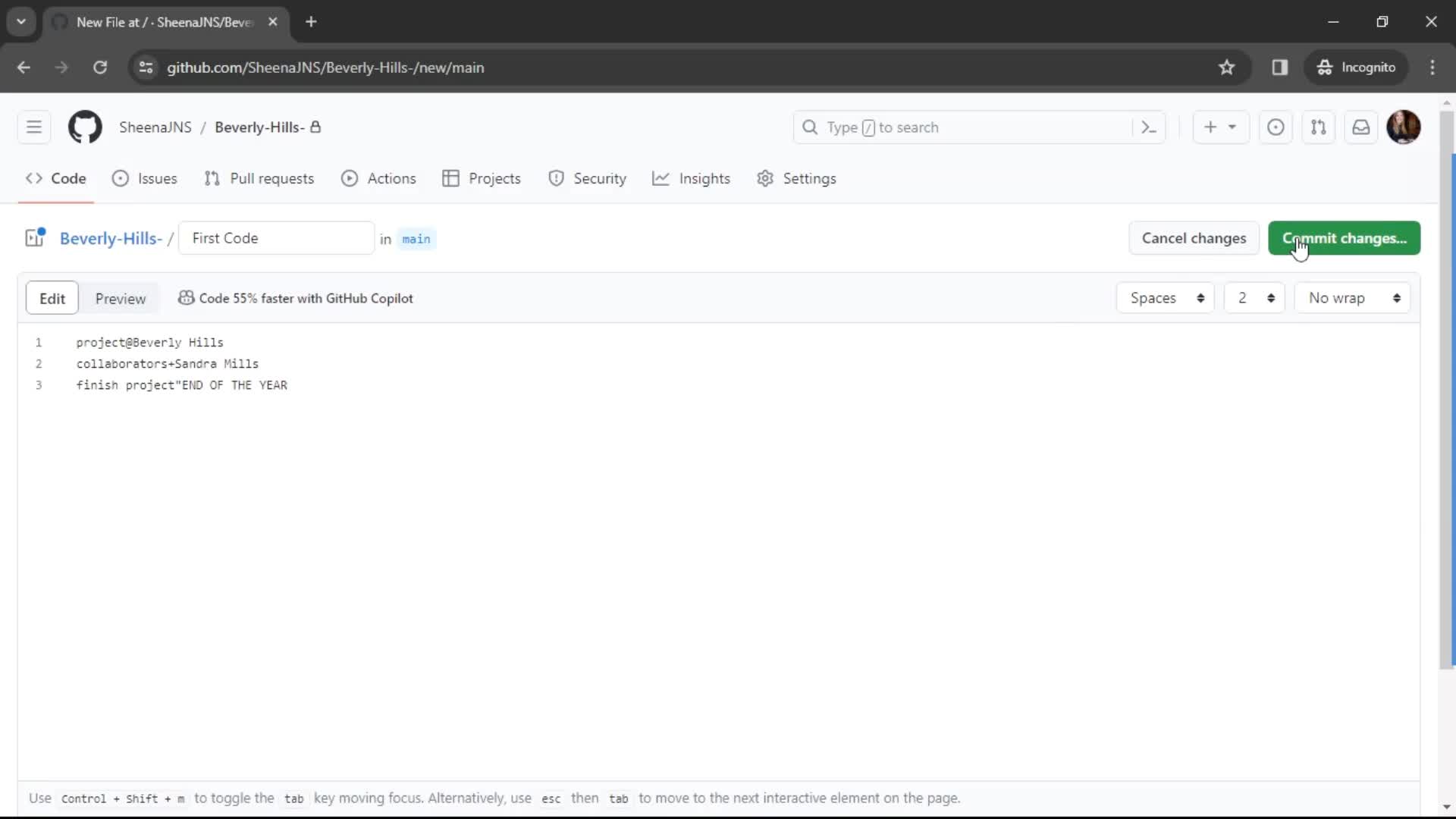Screen dimensions: 1456x819
Task: Click the Settings gear icon
Action: point(766,178)
